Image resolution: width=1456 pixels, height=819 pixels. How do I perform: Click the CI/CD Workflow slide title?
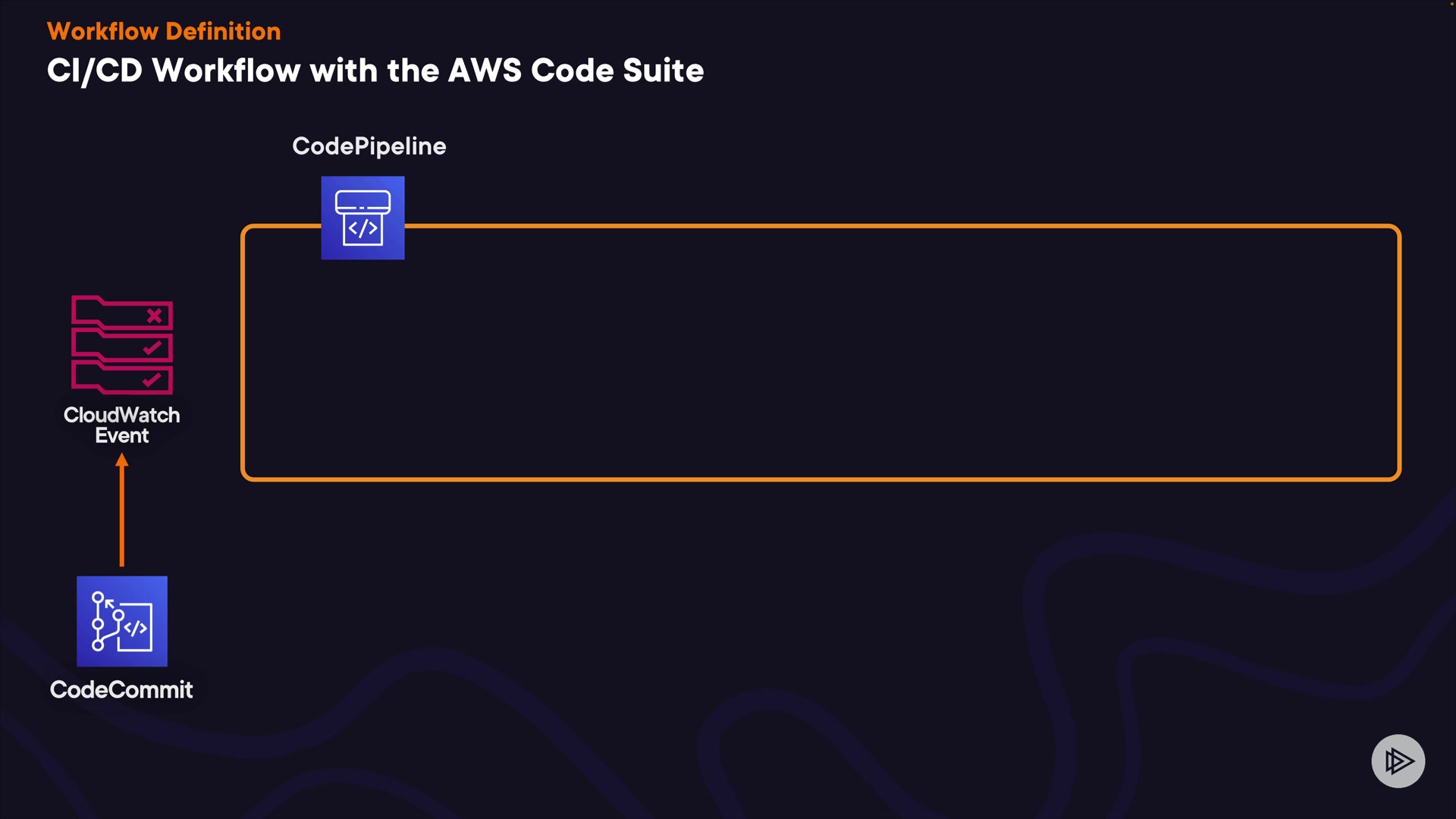coord(375,71)
